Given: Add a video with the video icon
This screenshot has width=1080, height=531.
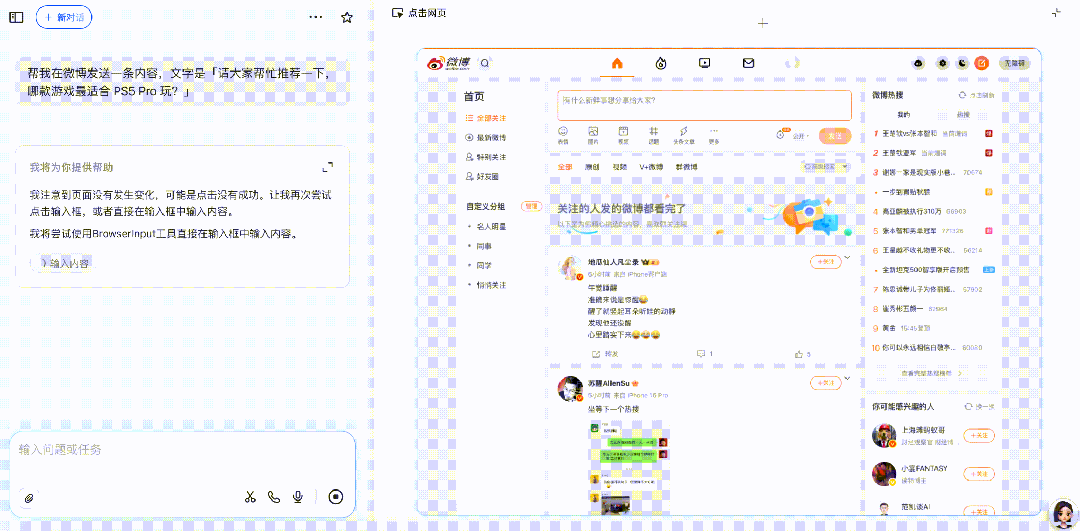Looking at the screenshot, I should click(x=623, y=135).
